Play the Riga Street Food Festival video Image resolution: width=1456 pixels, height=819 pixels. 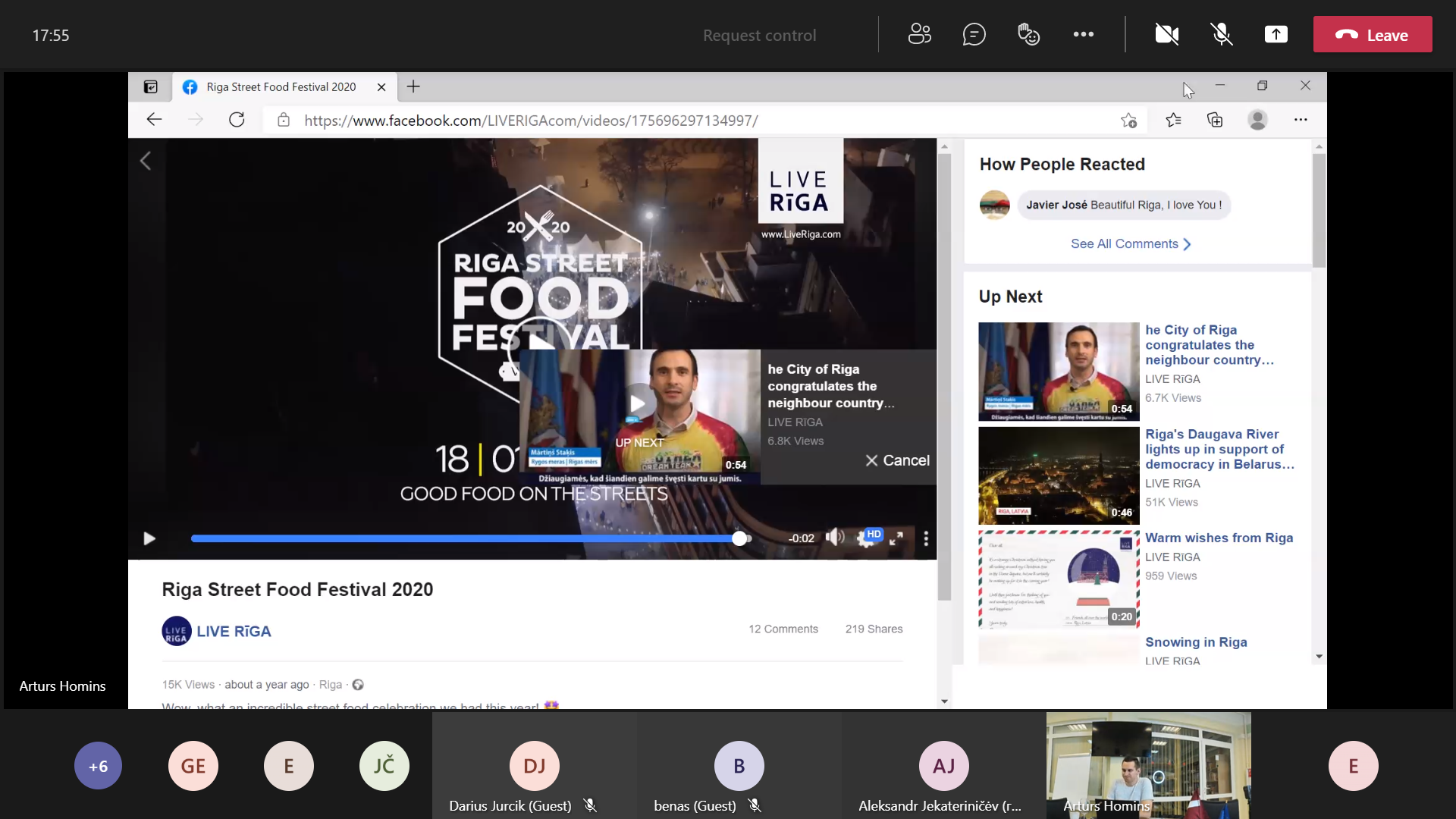149,538
